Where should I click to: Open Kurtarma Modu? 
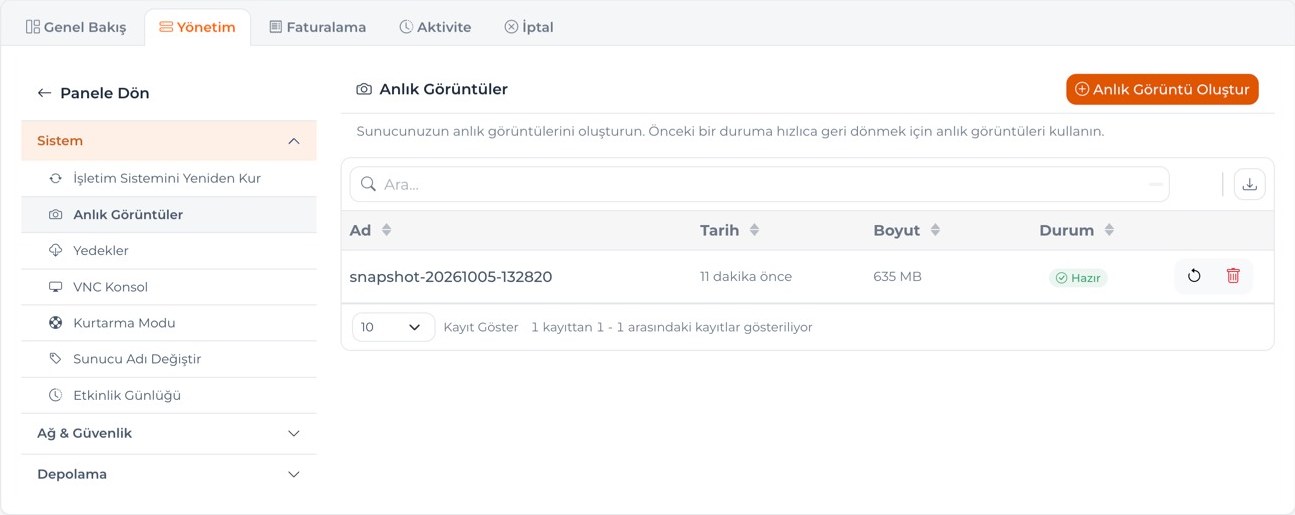pyautogui.click(x=169, y=323)
